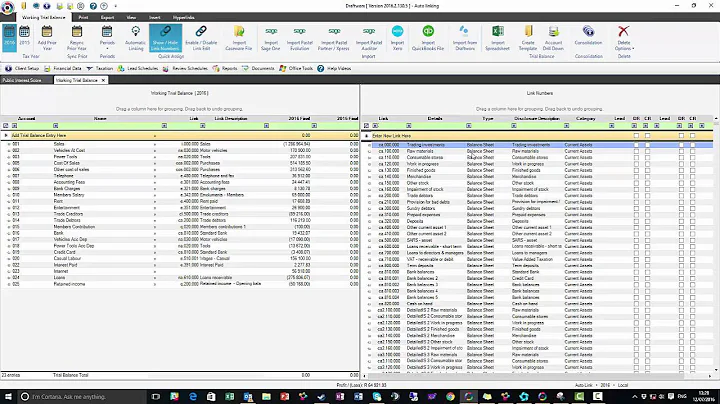Image resolution: width=720 pixels, height=404 pixels.
Task: Open the Windows Start menu
Action: click(x=8, y=397)
